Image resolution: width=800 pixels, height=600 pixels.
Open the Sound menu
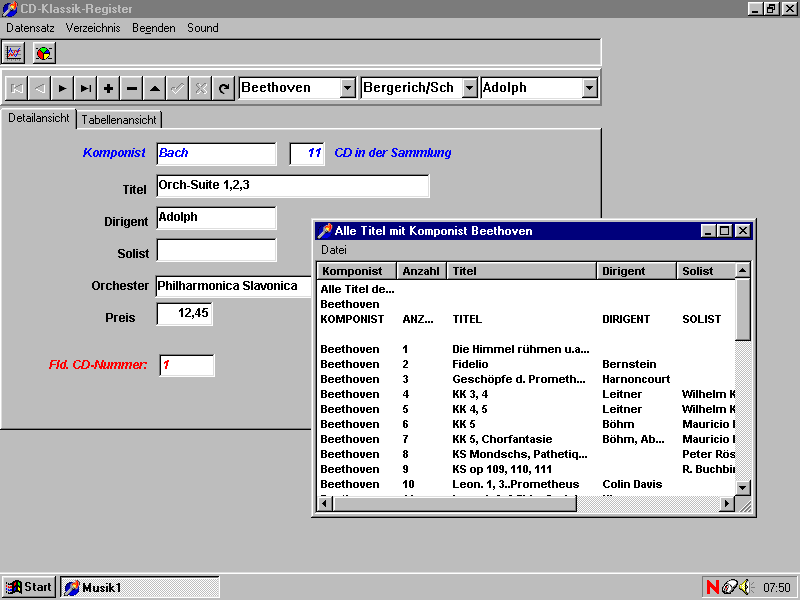tap(202, 28)
